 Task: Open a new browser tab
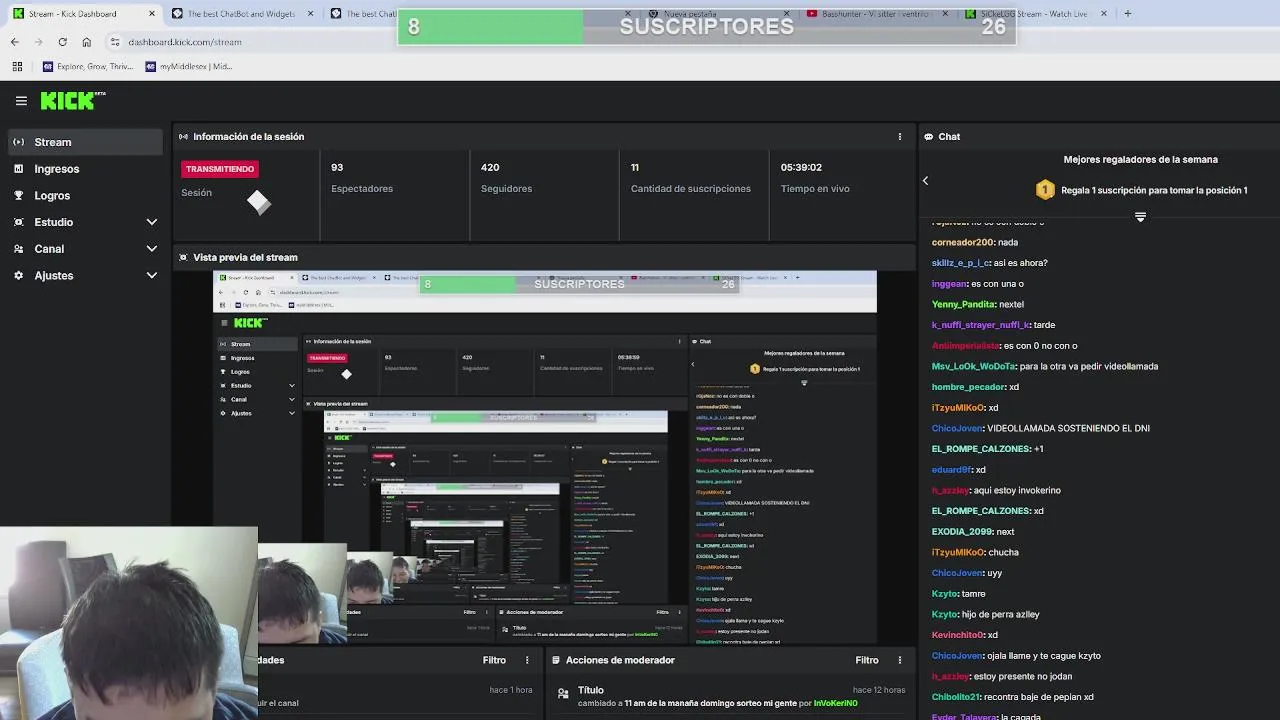(x=1128, y=14)
